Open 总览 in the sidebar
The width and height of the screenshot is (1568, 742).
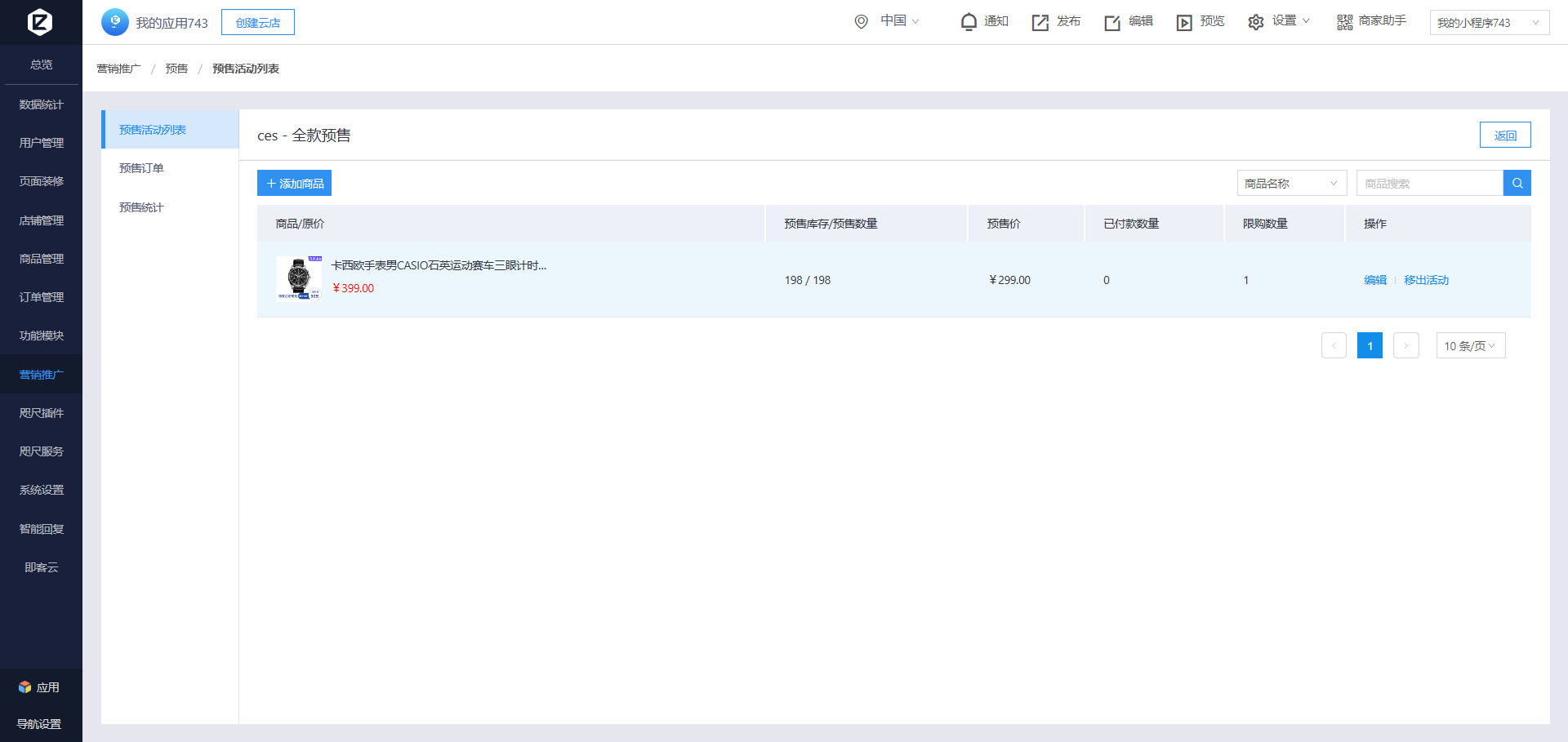41,64
